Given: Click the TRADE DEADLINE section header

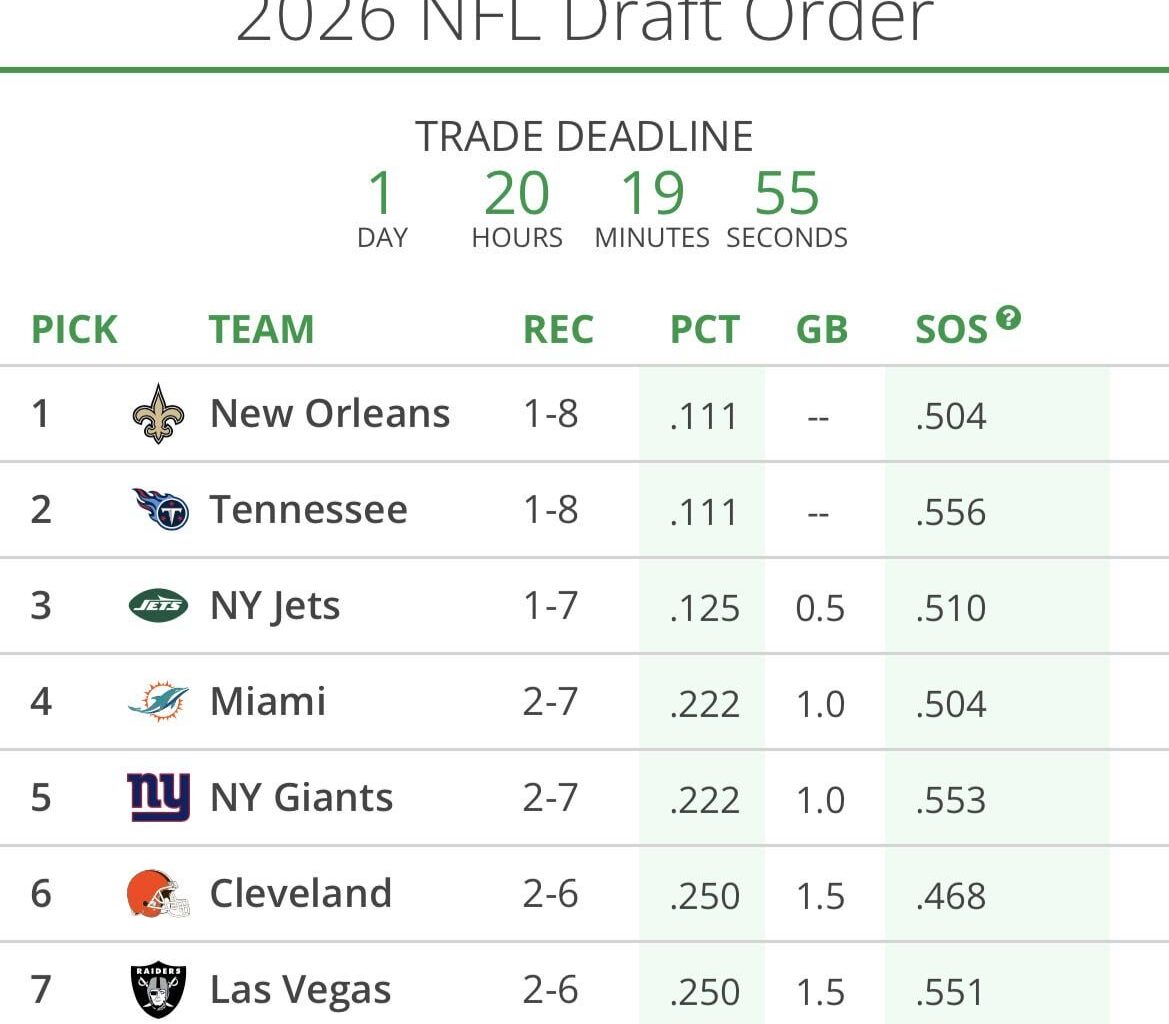Looking at the screenshot, I should pos(584,136).
